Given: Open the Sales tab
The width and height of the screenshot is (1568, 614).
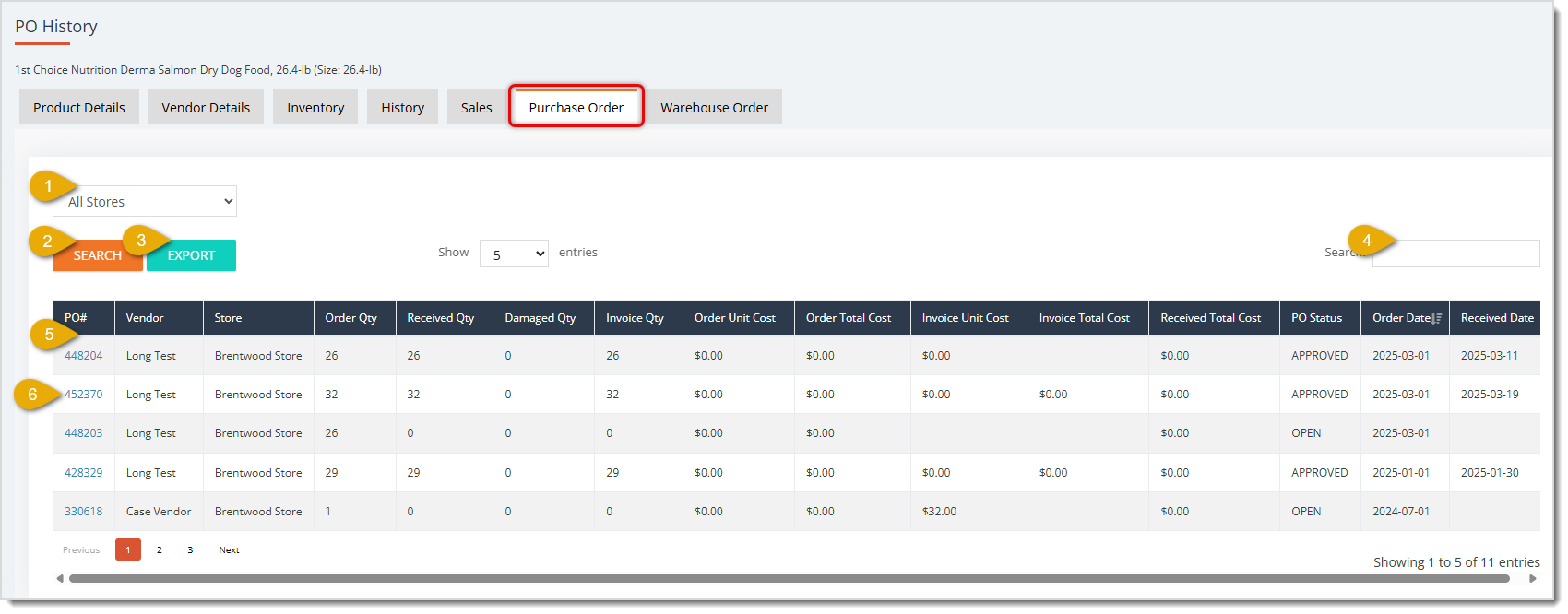Looking at the screenshot, I should (477, 108).
